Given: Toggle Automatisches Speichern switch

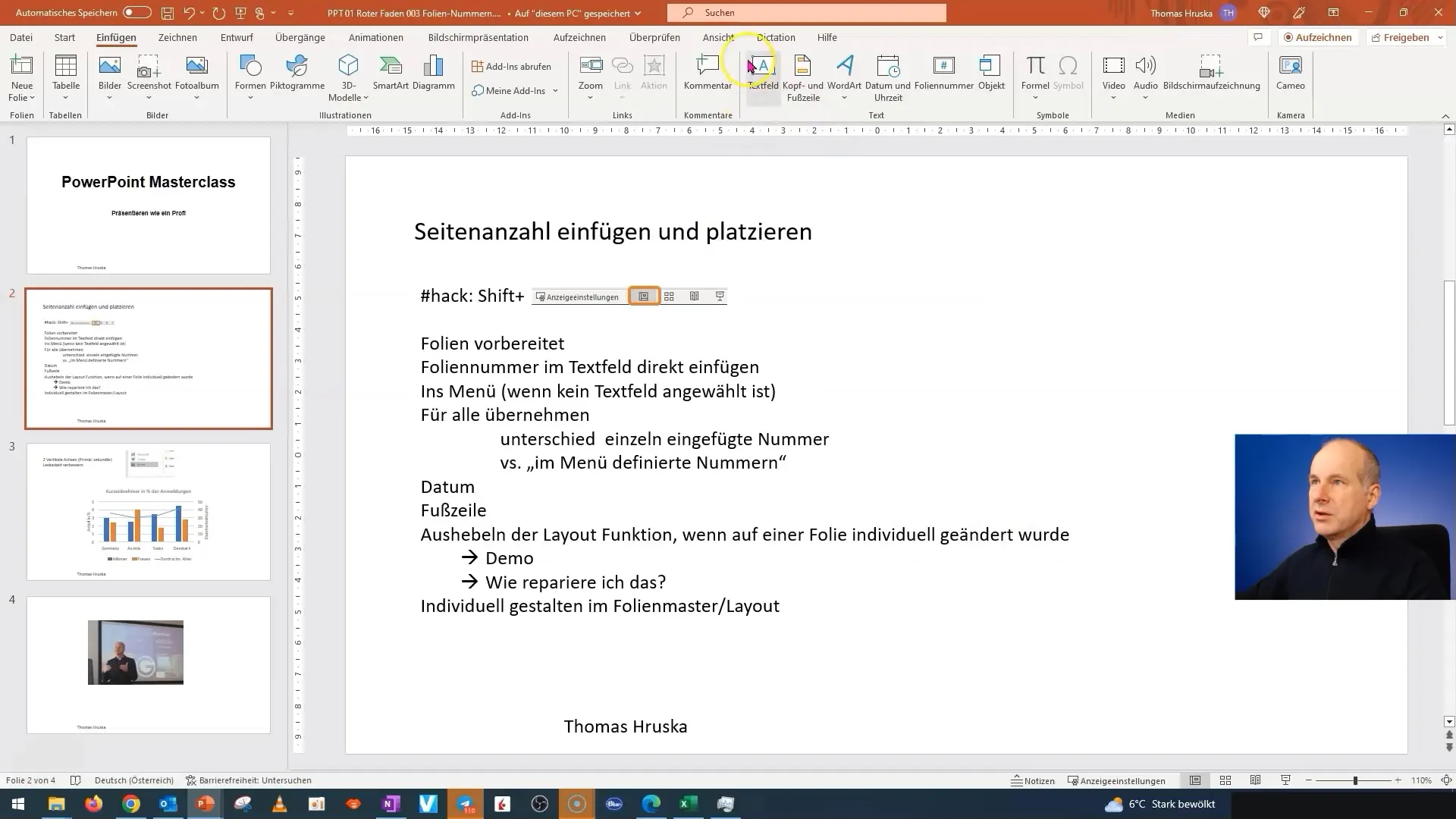Looking at the screenshot, I should point(137,13).
